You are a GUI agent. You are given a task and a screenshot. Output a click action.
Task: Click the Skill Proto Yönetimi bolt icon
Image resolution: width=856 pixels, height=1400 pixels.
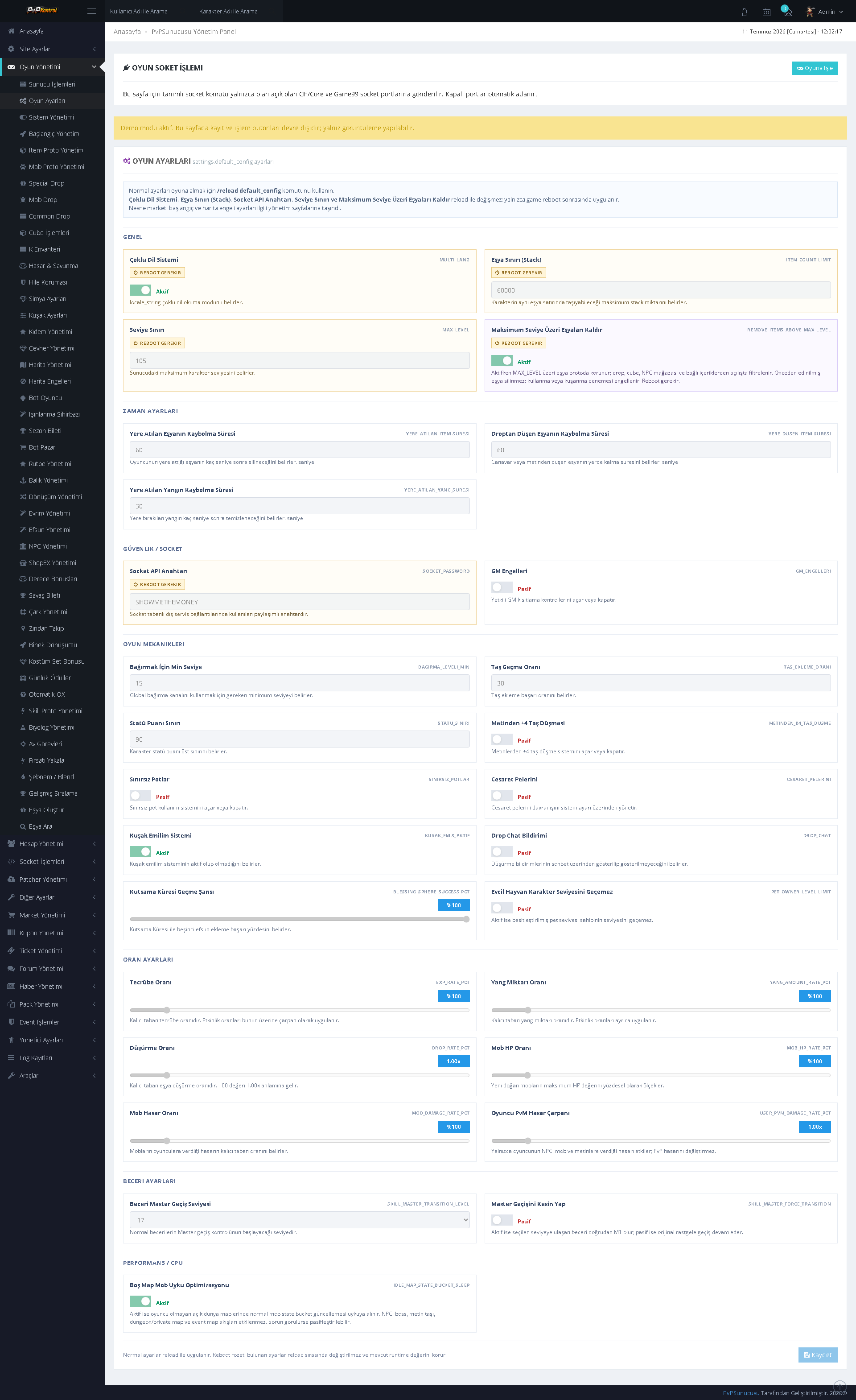tap(23, 711)
